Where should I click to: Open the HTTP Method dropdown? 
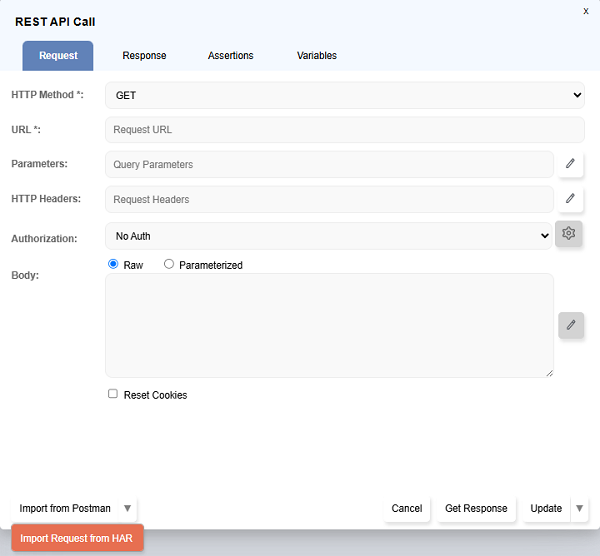[344, 95]
